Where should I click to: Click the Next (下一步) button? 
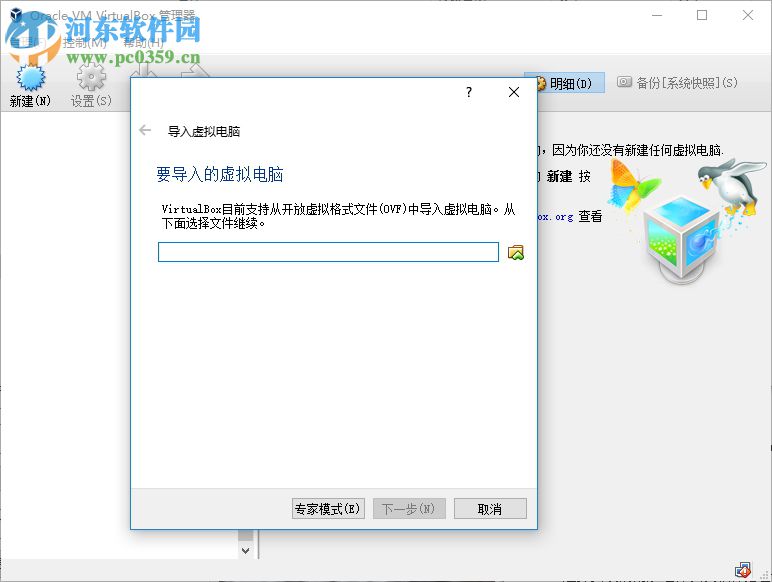[x=409, y=509]
